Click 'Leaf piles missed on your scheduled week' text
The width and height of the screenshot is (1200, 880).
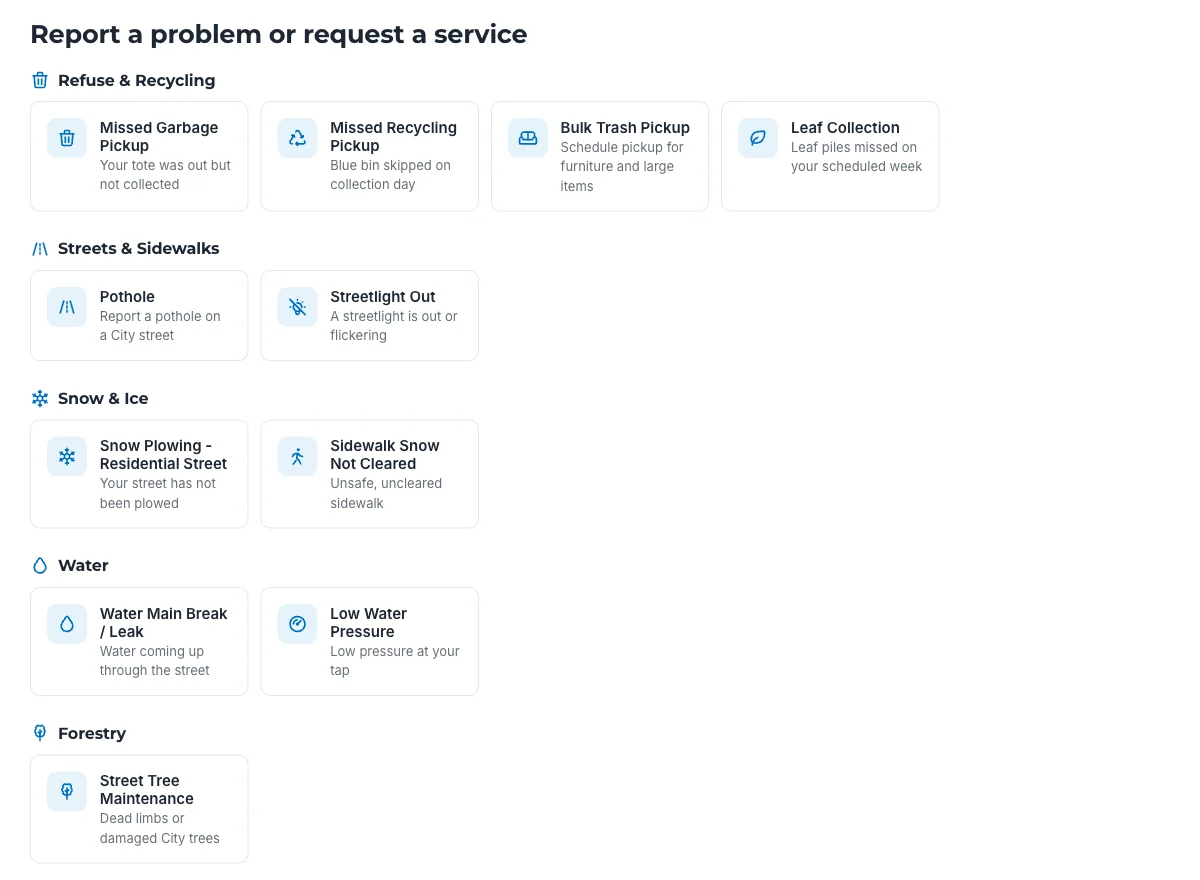coord(857,157)
